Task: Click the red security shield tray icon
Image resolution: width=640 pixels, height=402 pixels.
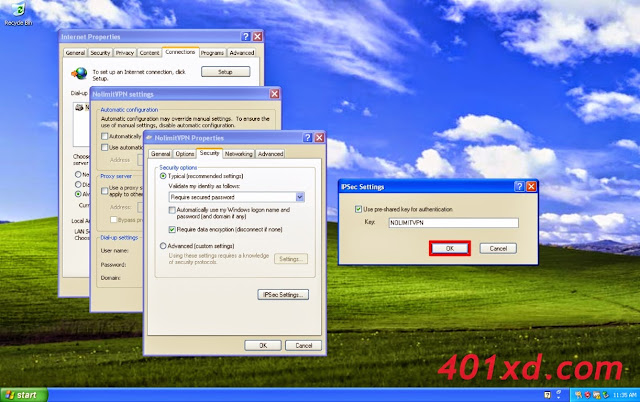Action: pos(587,395)
